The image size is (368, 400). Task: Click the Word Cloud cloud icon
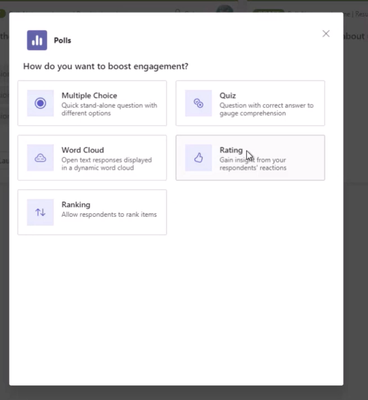(x=40, y=158)
